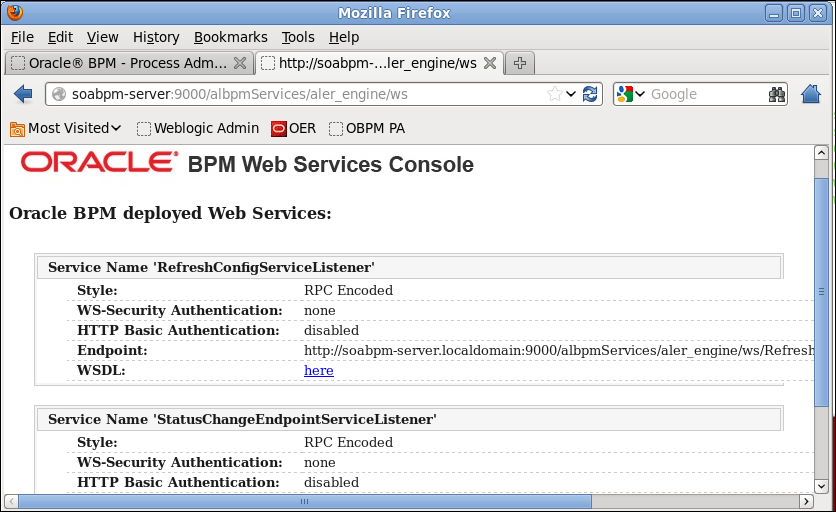Screen dimensions: 836x512
Task: Click the Oracle logo in page header
Action: pyautogui.click(x=99, y=162)
